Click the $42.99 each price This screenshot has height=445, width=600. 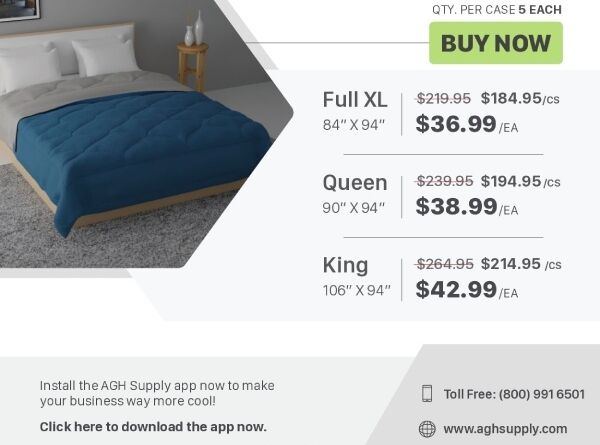click(457, 290)
